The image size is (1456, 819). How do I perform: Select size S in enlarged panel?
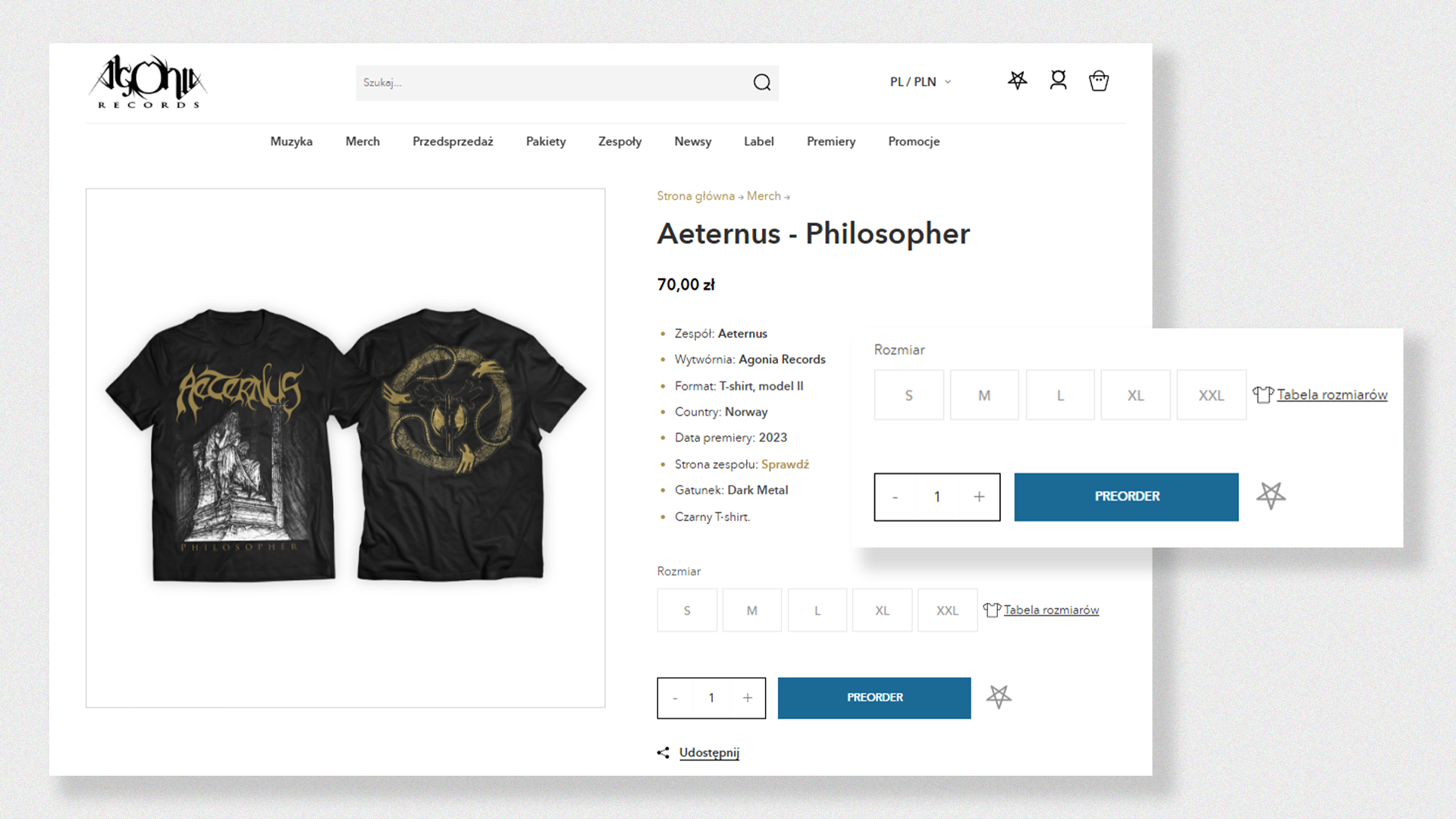(x=908, y=395)
